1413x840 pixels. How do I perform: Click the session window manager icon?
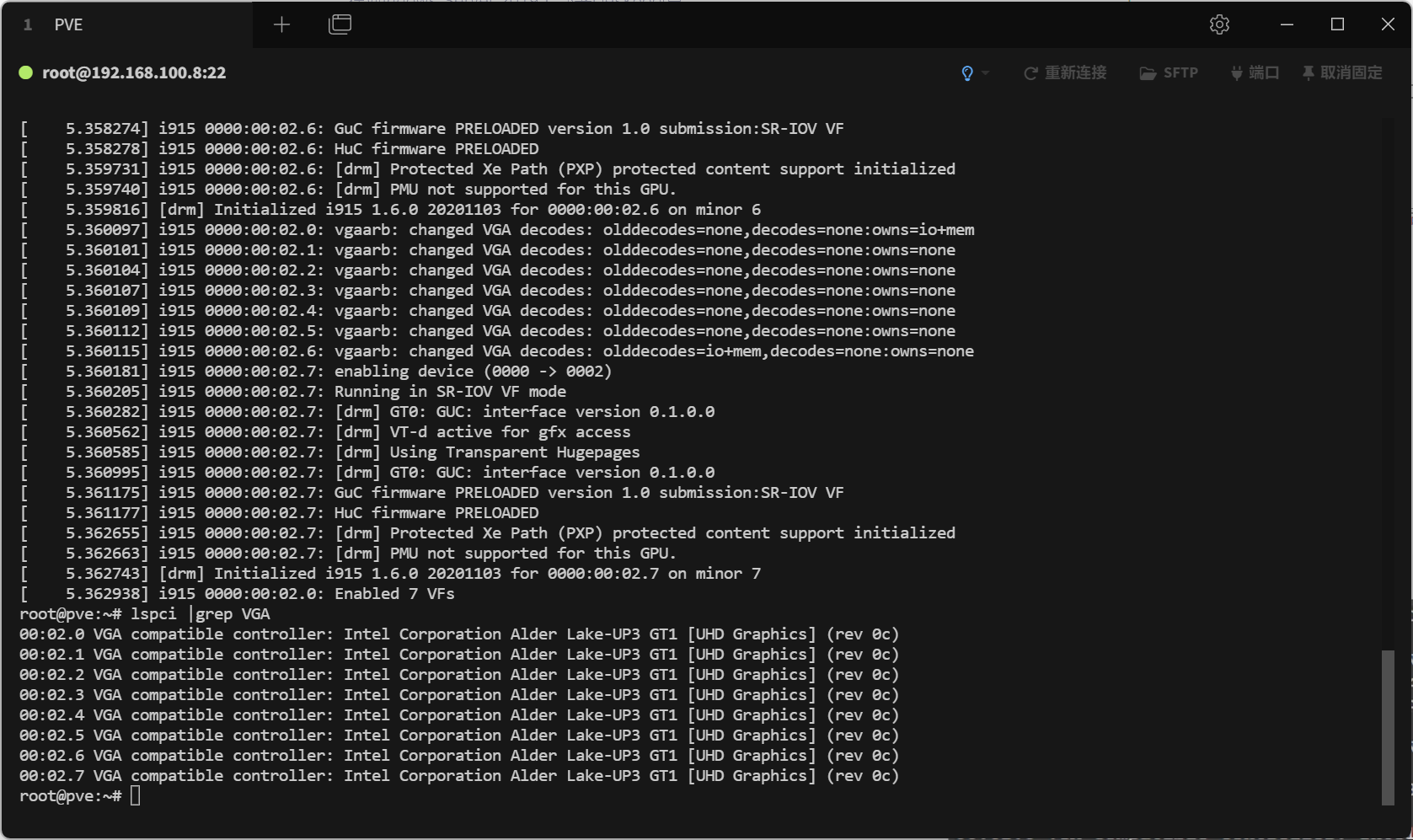click(340, 24)
